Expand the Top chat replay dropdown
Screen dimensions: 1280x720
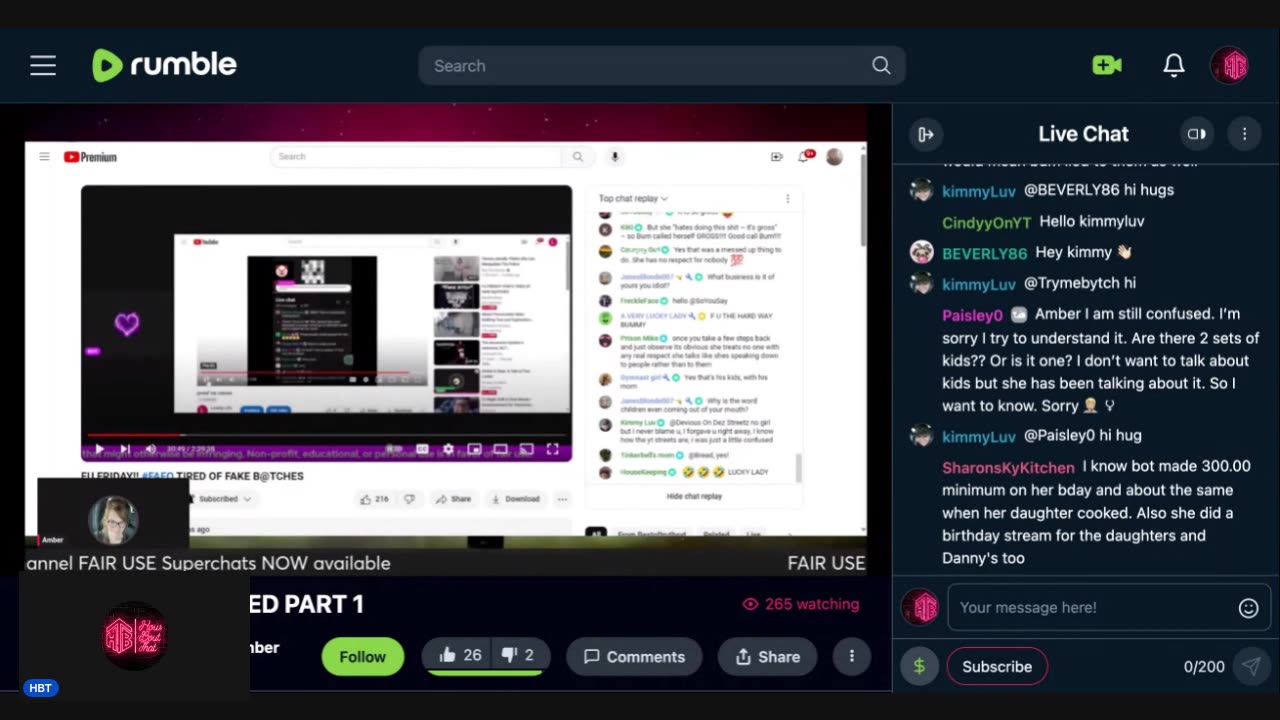click(633, 198)
